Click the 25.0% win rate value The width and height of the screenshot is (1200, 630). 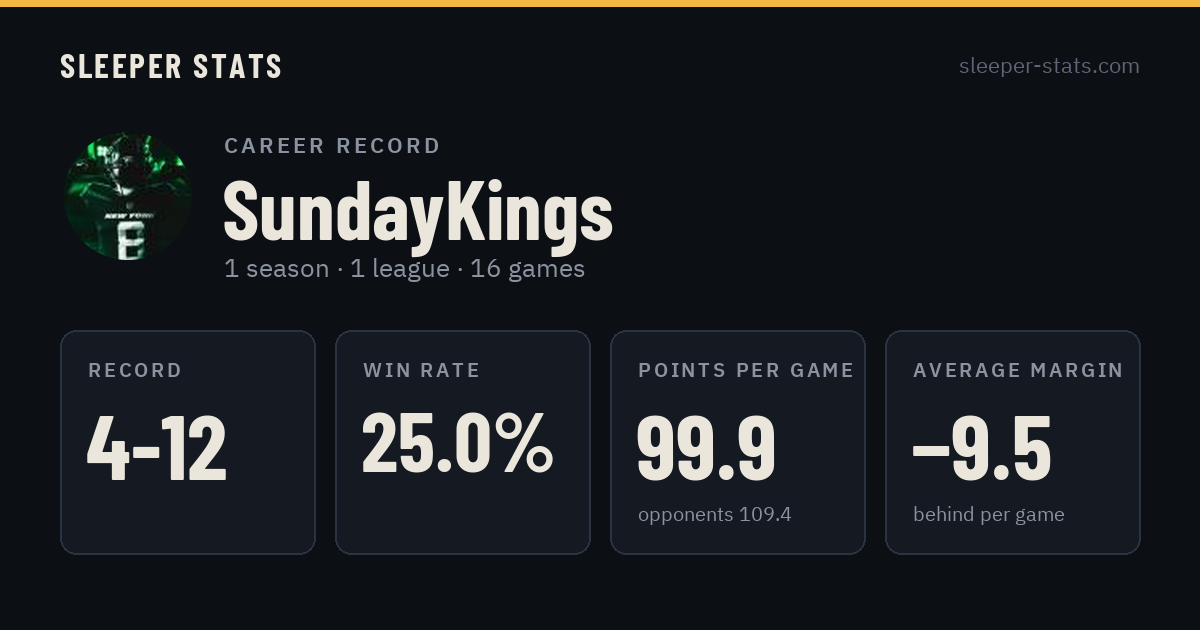click(457, 443)
